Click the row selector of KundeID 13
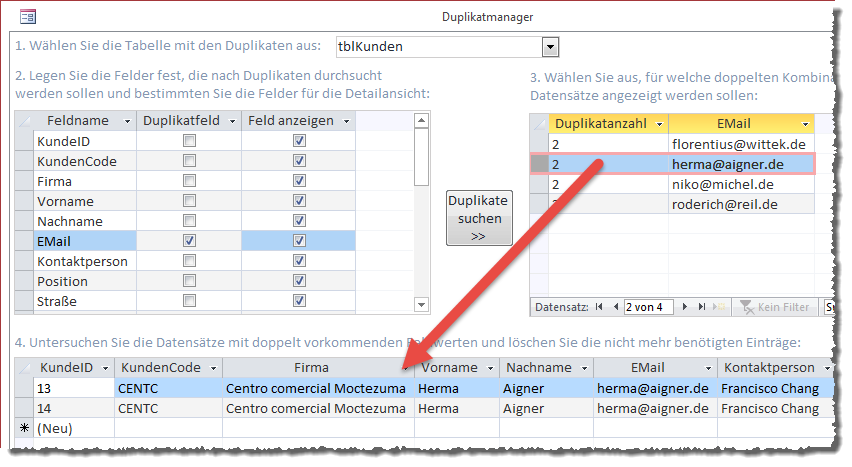The width and height of the screenshot is (852, 467). tap(24, 388)
